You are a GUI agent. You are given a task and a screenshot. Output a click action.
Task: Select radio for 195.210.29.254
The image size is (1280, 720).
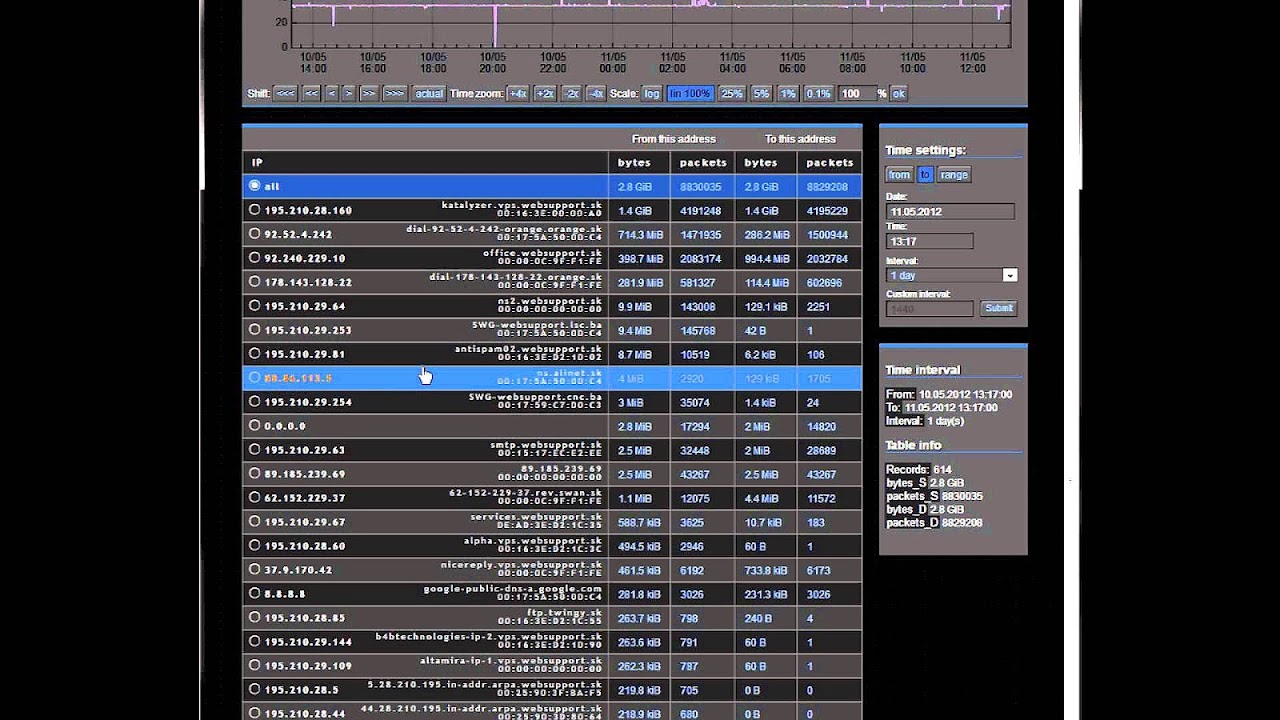click(254, 402)
